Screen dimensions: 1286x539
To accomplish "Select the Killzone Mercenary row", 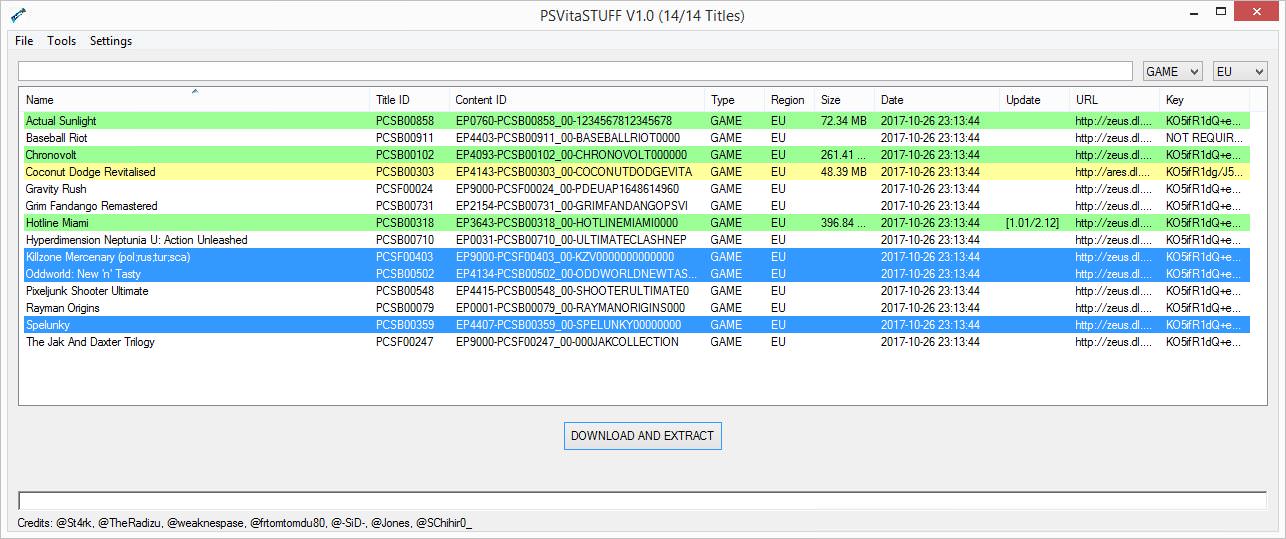I will (636, 257).
